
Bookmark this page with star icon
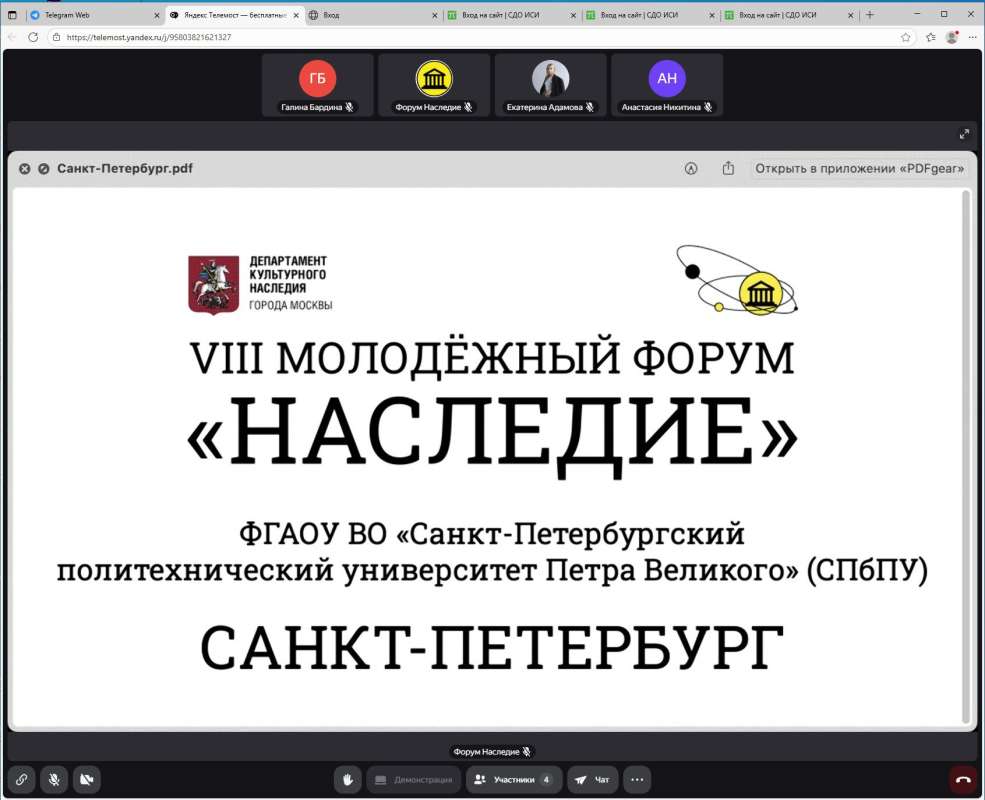906,37
